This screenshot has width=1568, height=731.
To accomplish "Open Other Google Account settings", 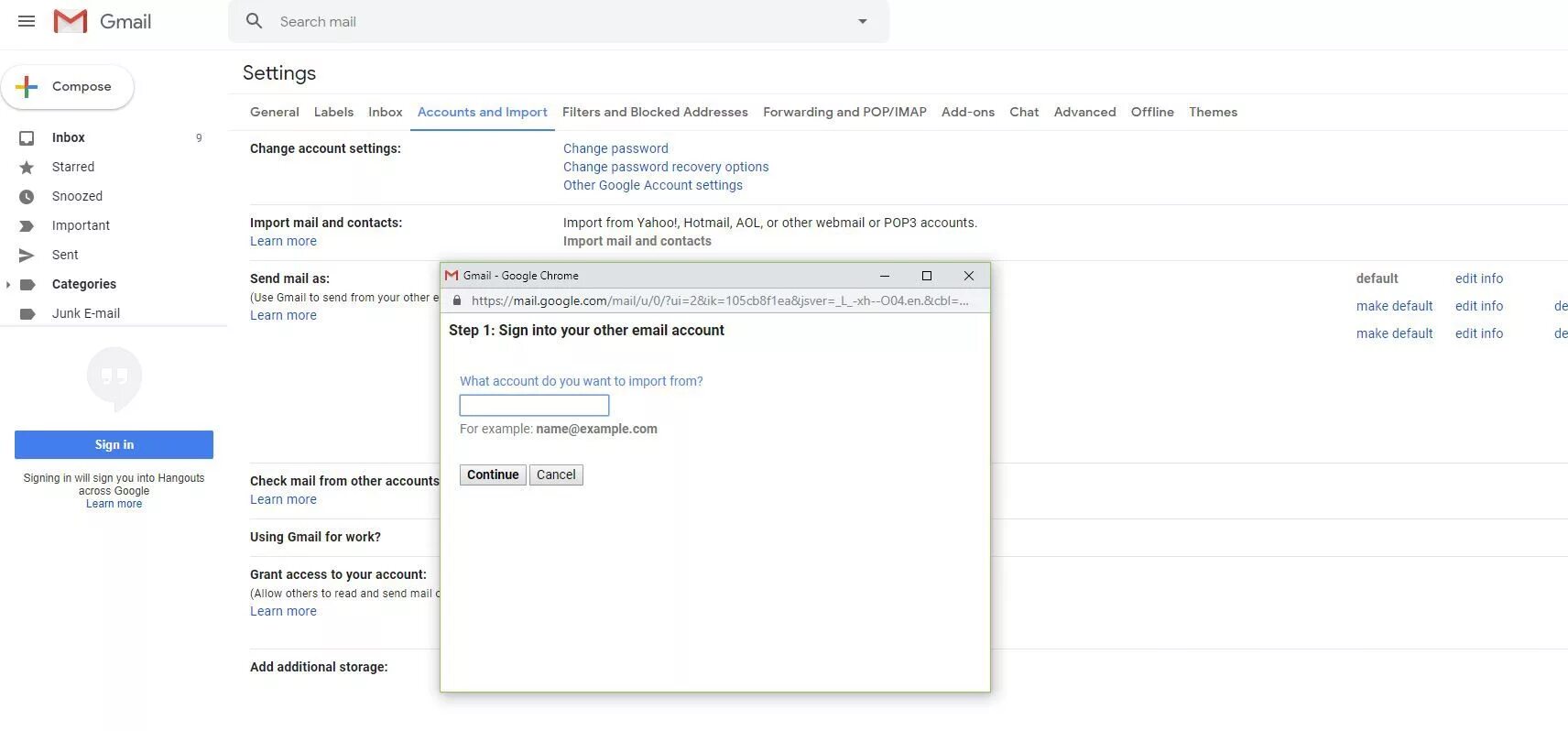I will [653, 185].
